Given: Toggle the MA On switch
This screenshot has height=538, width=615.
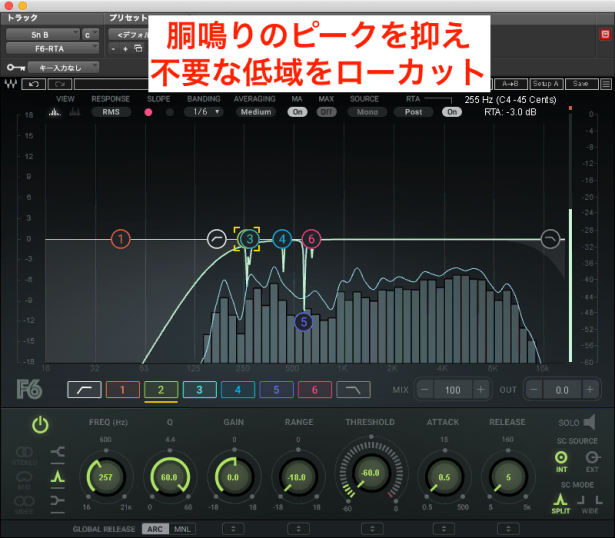Looking at the screenshot, I should point(297,112).
